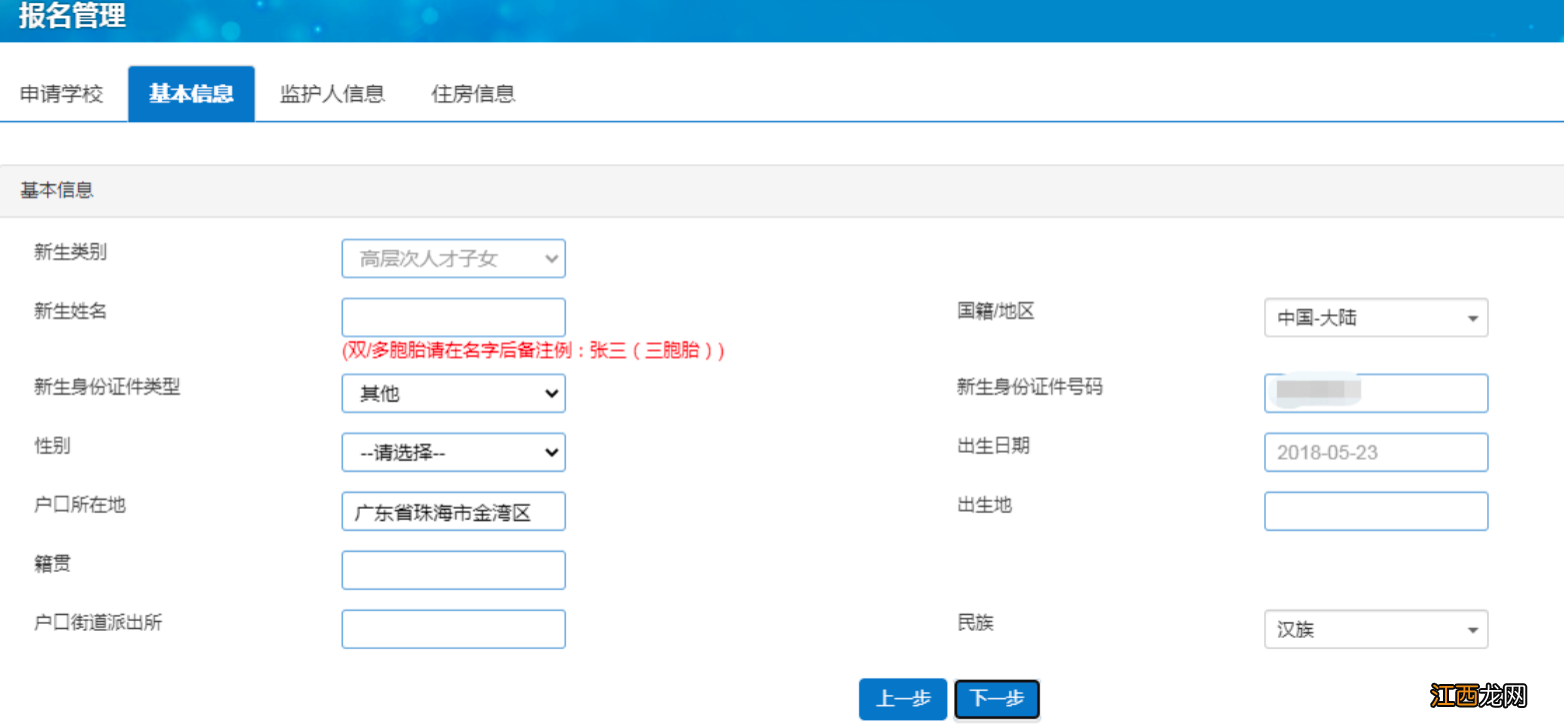Viewport: 1564px width, 726px height.
Task: Click the 下一步 button
Action: pyautogui.click(x=997, y=699)
